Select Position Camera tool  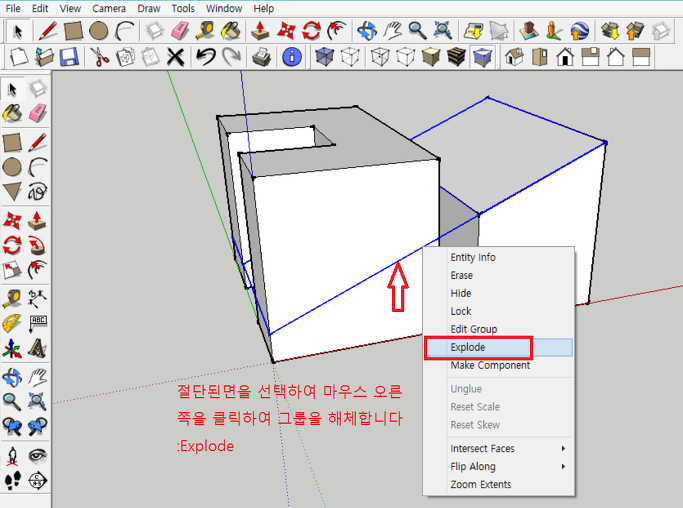(12, 456)
